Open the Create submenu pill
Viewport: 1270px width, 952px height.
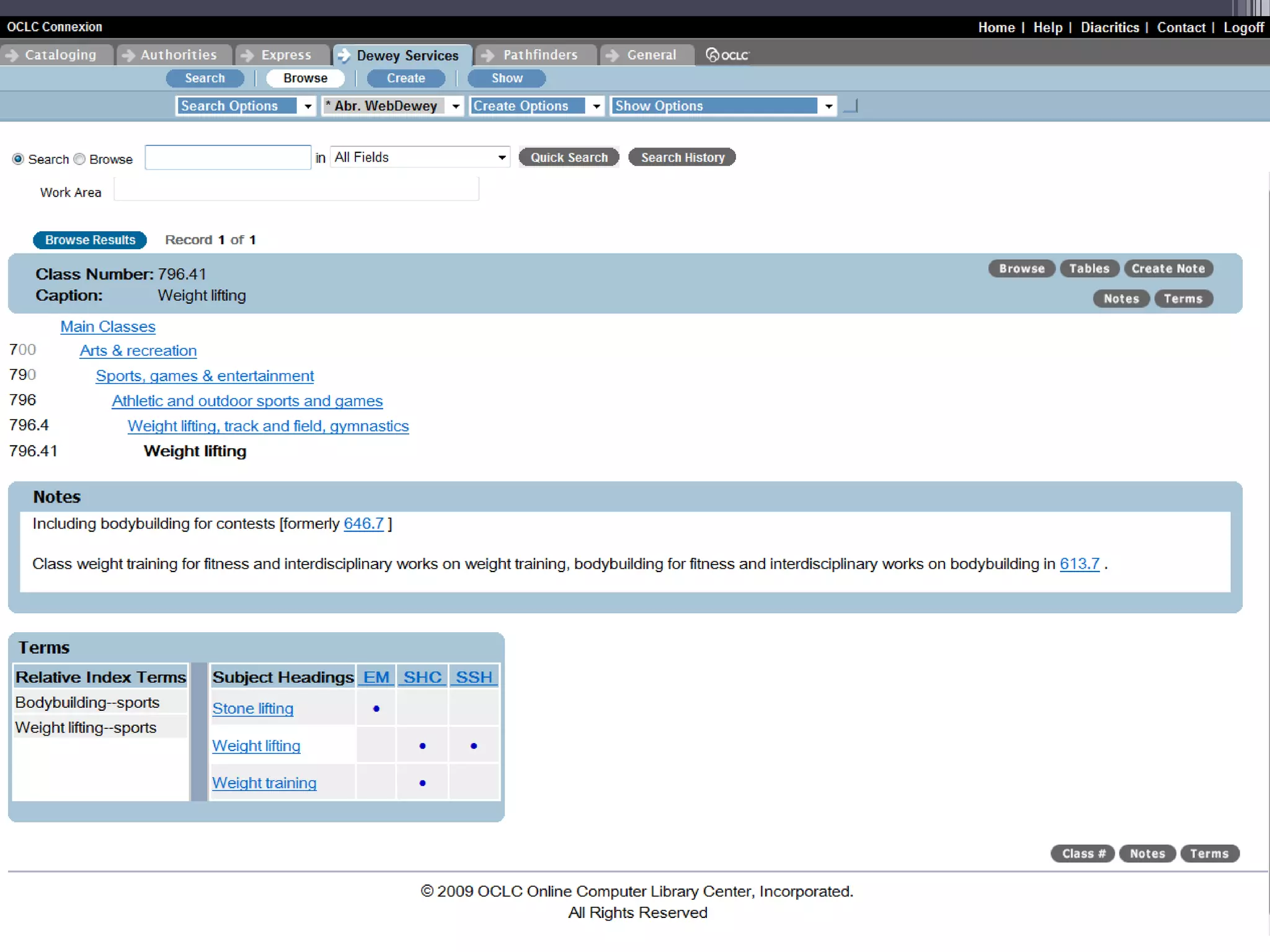(406, 78)
